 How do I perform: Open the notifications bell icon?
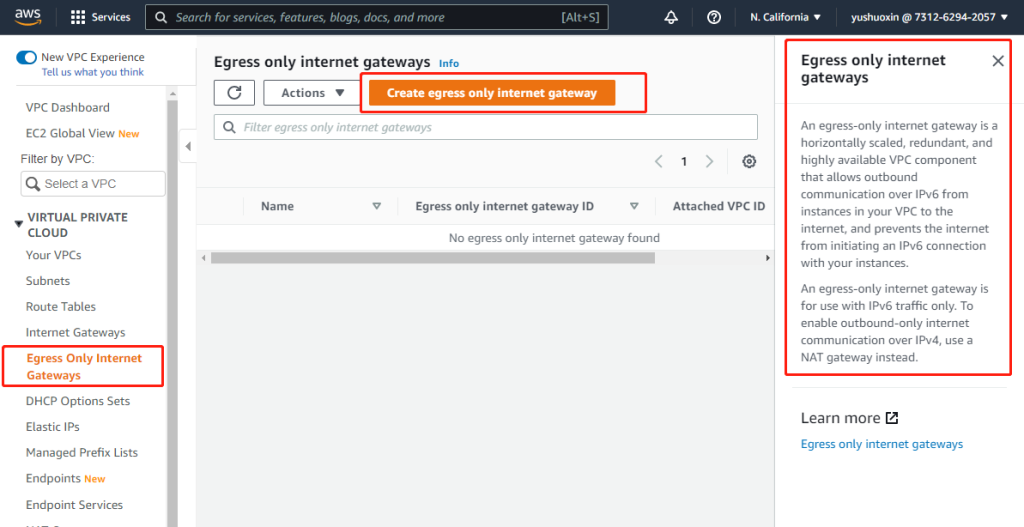point(671,17)
